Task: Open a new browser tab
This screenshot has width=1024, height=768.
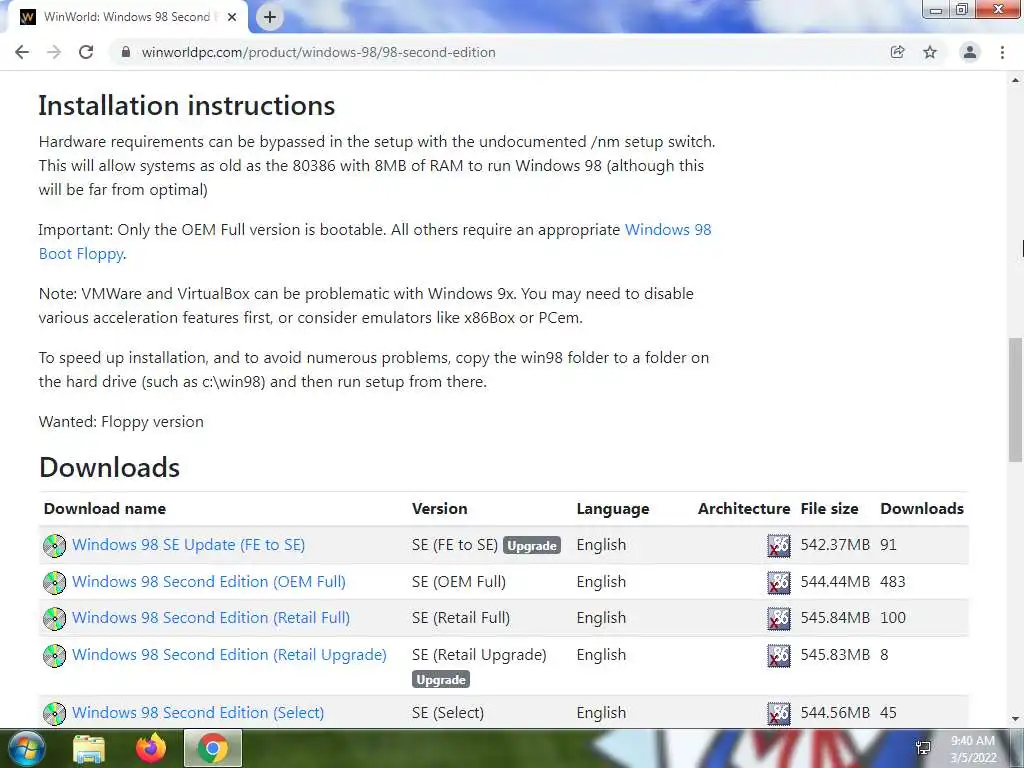Action: pos(270,17)
